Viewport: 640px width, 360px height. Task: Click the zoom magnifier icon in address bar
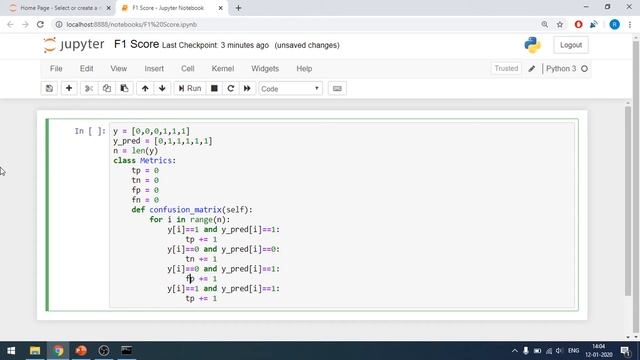544,24
